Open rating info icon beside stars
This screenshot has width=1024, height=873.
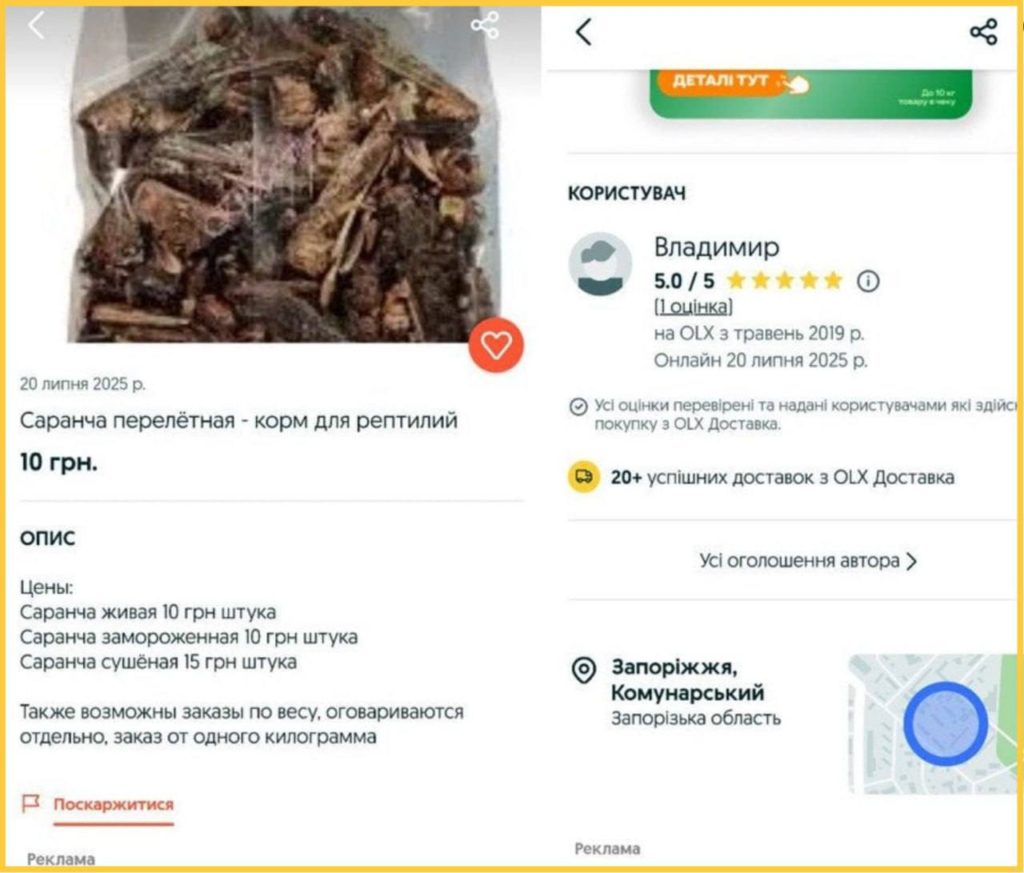coord(868,281)
